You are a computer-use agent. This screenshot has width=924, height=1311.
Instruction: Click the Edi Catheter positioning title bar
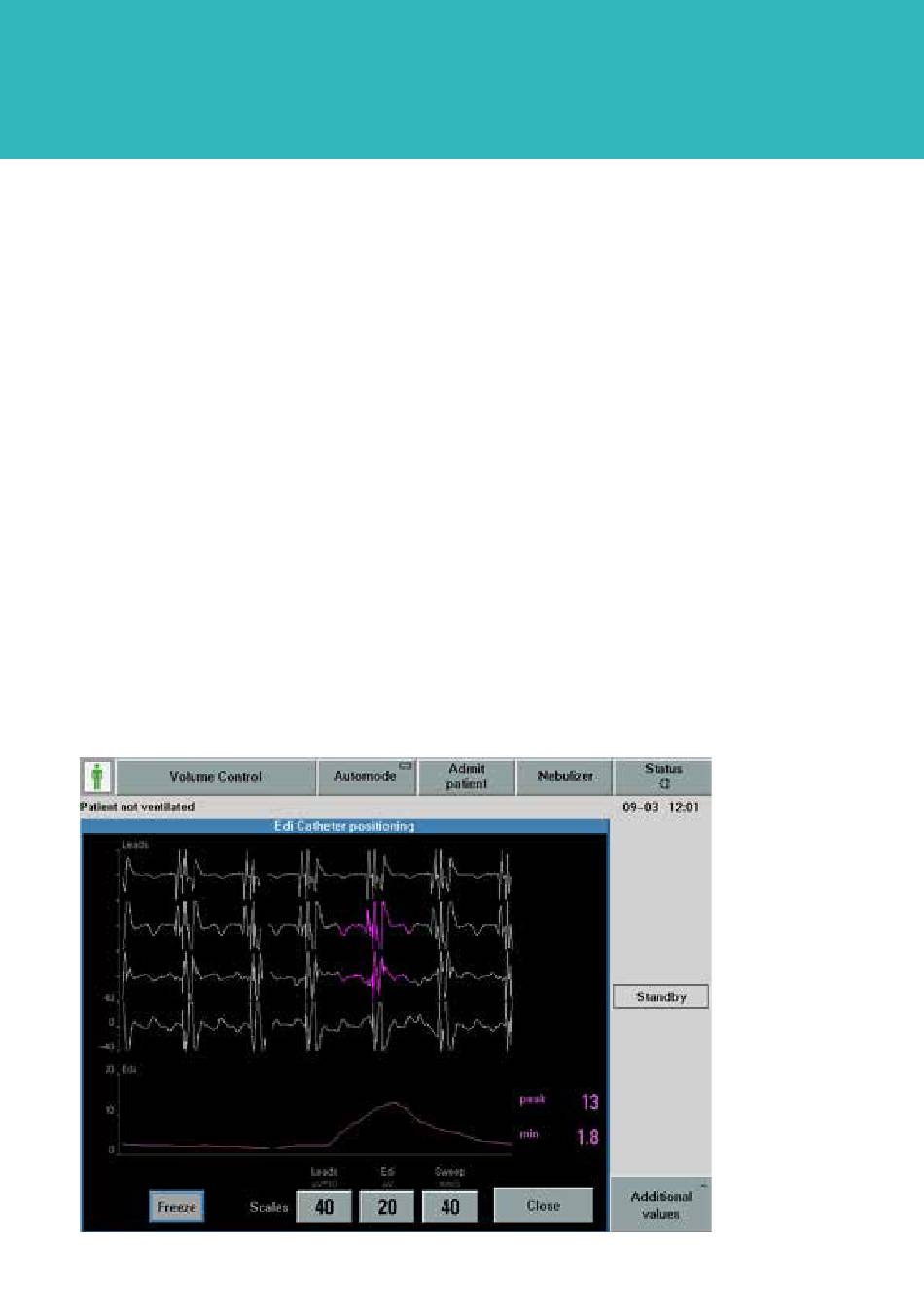click(344, 826)
